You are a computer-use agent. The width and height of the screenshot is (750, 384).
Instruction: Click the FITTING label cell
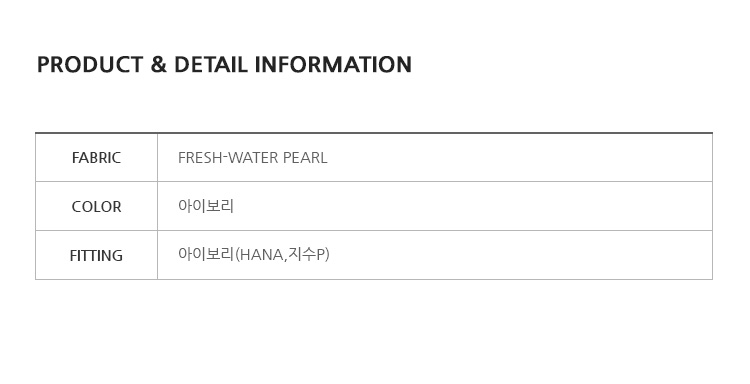click(96, 255)
